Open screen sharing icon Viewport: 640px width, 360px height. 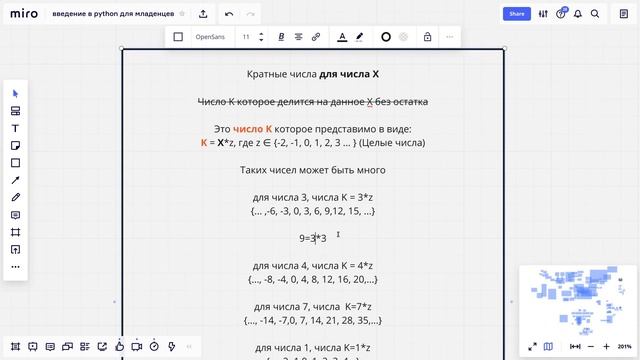pyautogui.click(x=102, y=347)
